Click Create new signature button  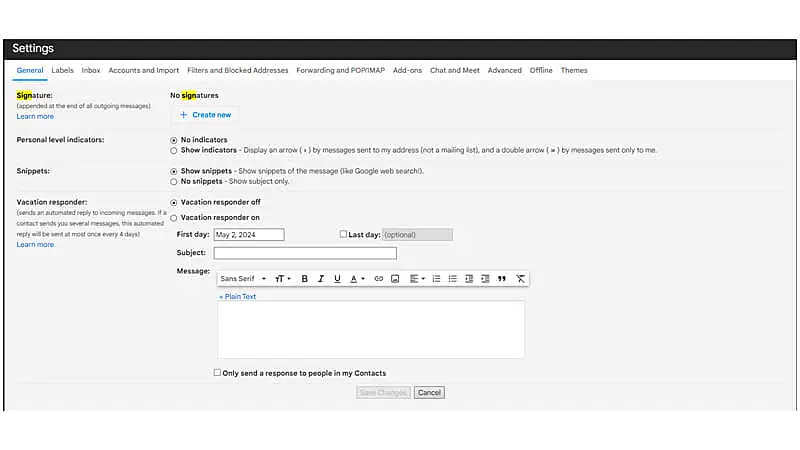pyautogui.click(x=206, y=115)
